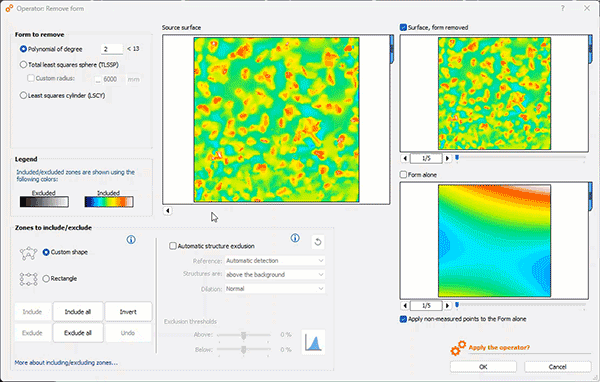Viewport: 600px width, 382px height.
Task: Check the Form alone checkbox
Action: point(403,175)
